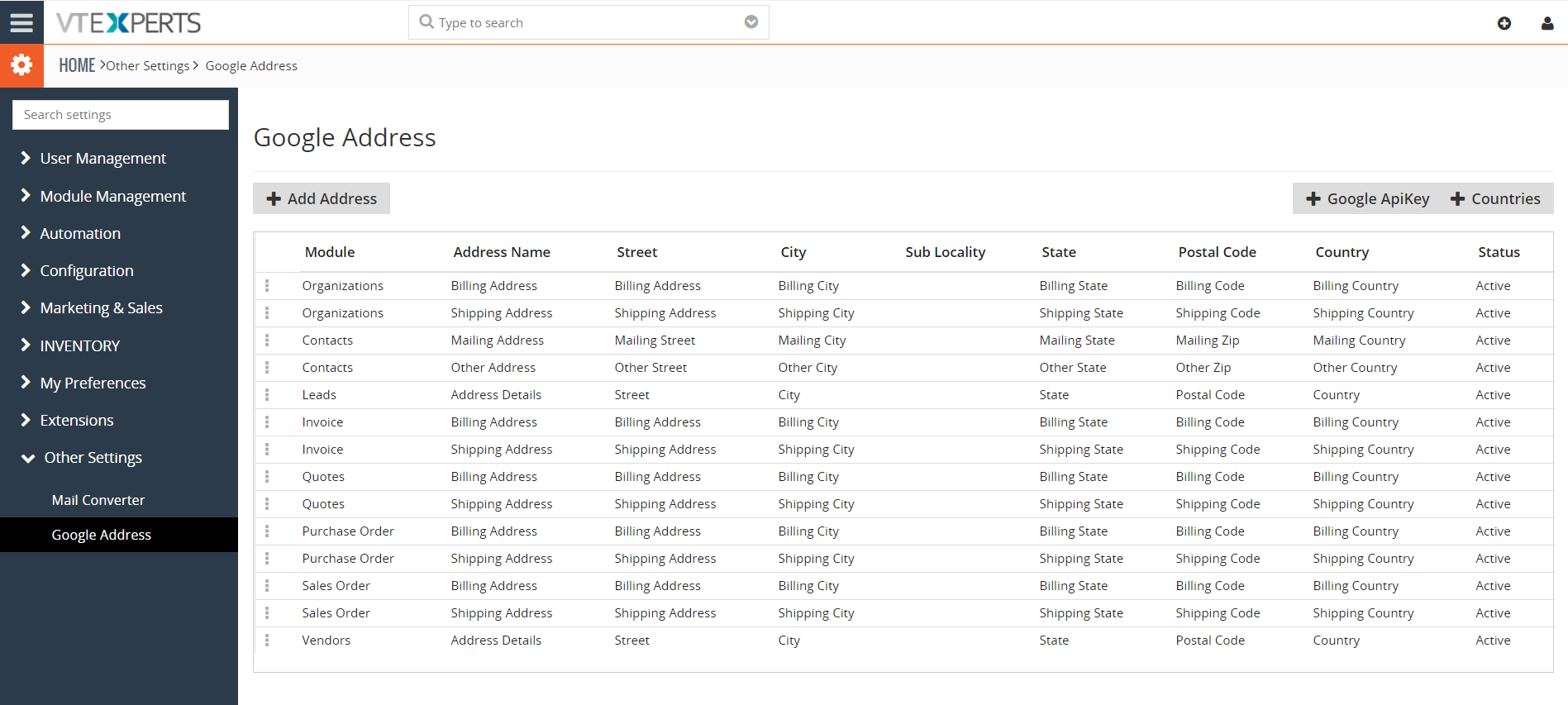Image resolution: width=1568 pixels, height=705 pixels.
Task: Click the orange settings gear icon
Action: 21,65
